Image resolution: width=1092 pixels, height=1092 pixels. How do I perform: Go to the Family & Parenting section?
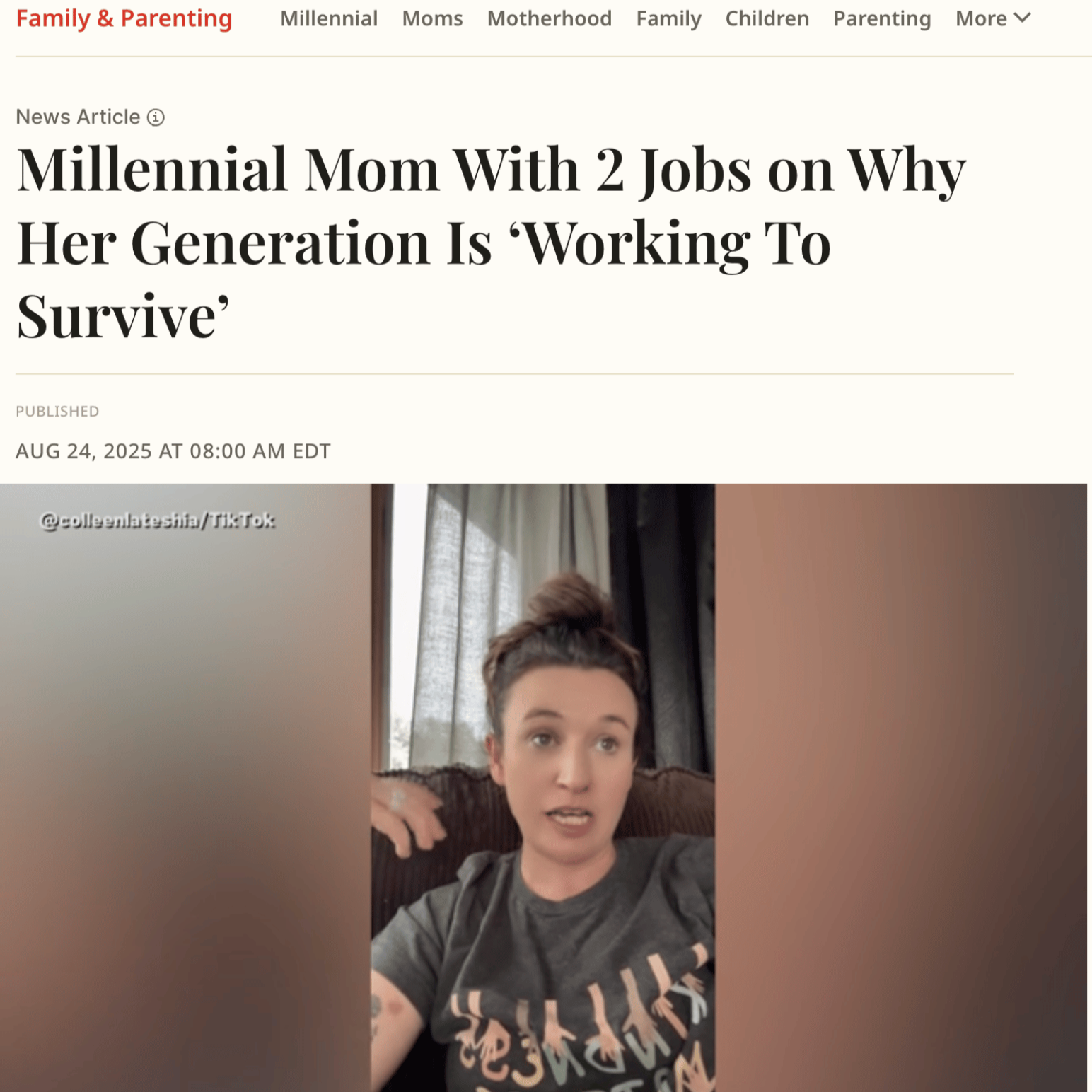124,18
